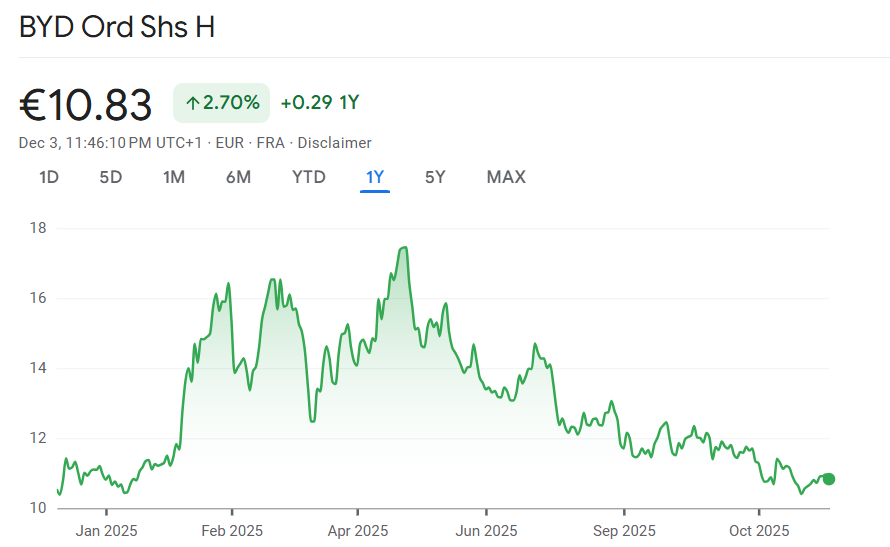The height and width of the screenshot is (547, 890).
Task: Show the 1M price history
Action: [x=174, y=177]
